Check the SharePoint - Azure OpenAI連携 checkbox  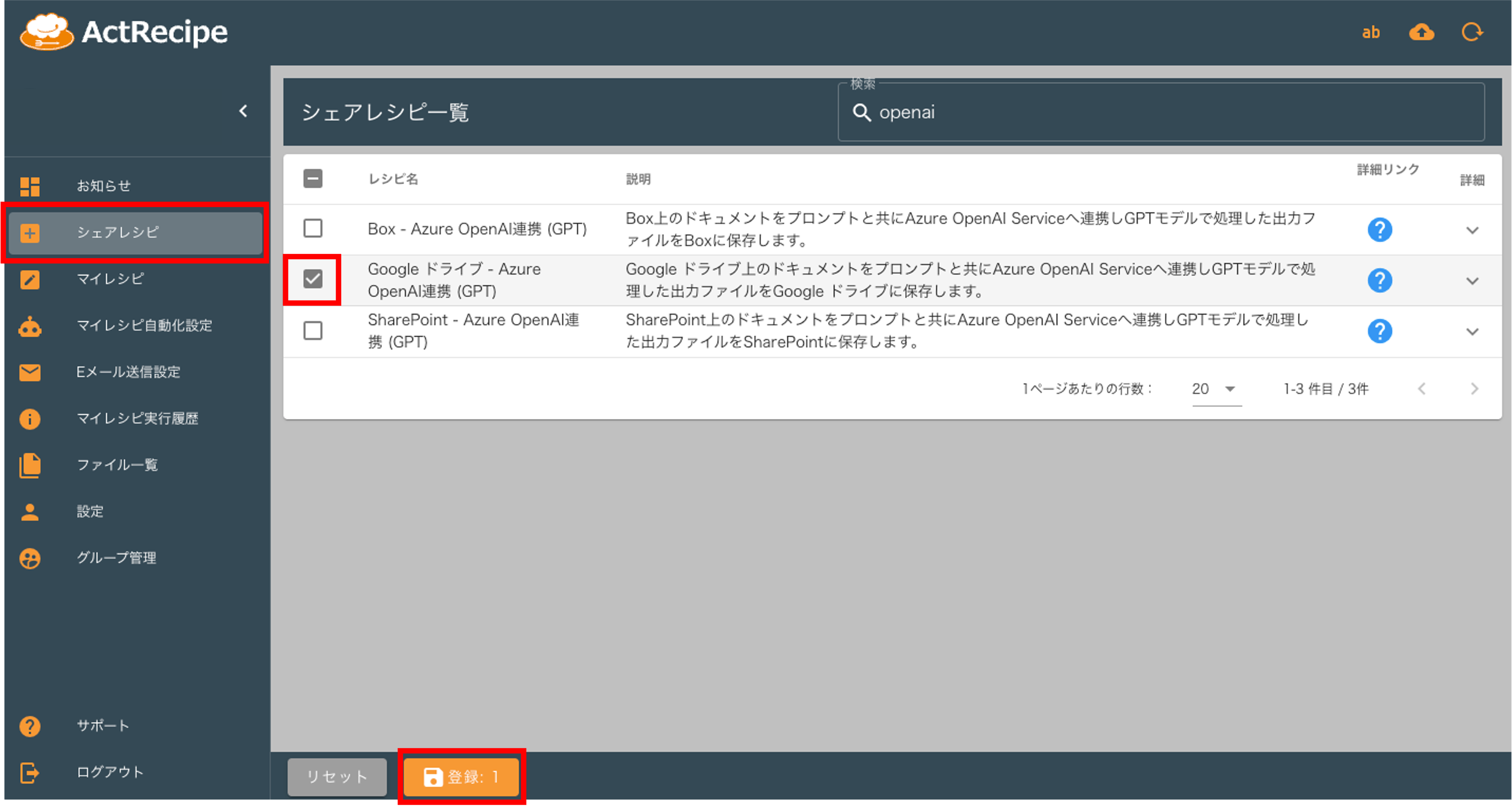coord(313,331)
